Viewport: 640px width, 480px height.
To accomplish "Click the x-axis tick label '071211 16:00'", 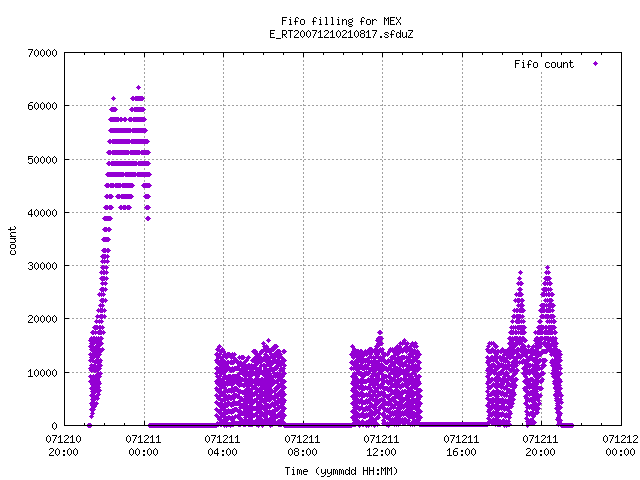I will (461, 446).
